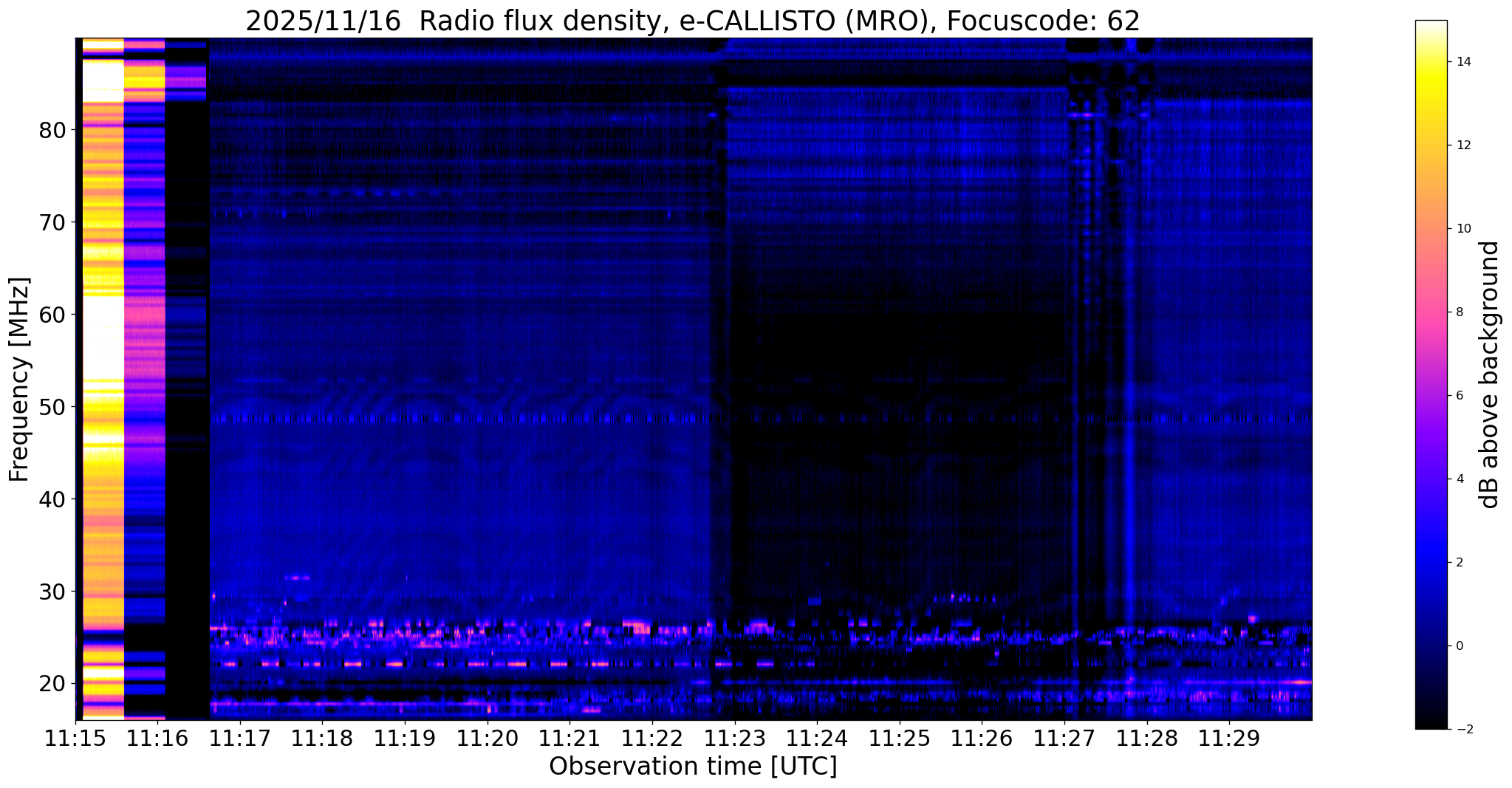The height and width of the screenshot is (788, 1512).
Task: Click the 60 MHz frequency tick label
Action: click(x=52, y=315)
